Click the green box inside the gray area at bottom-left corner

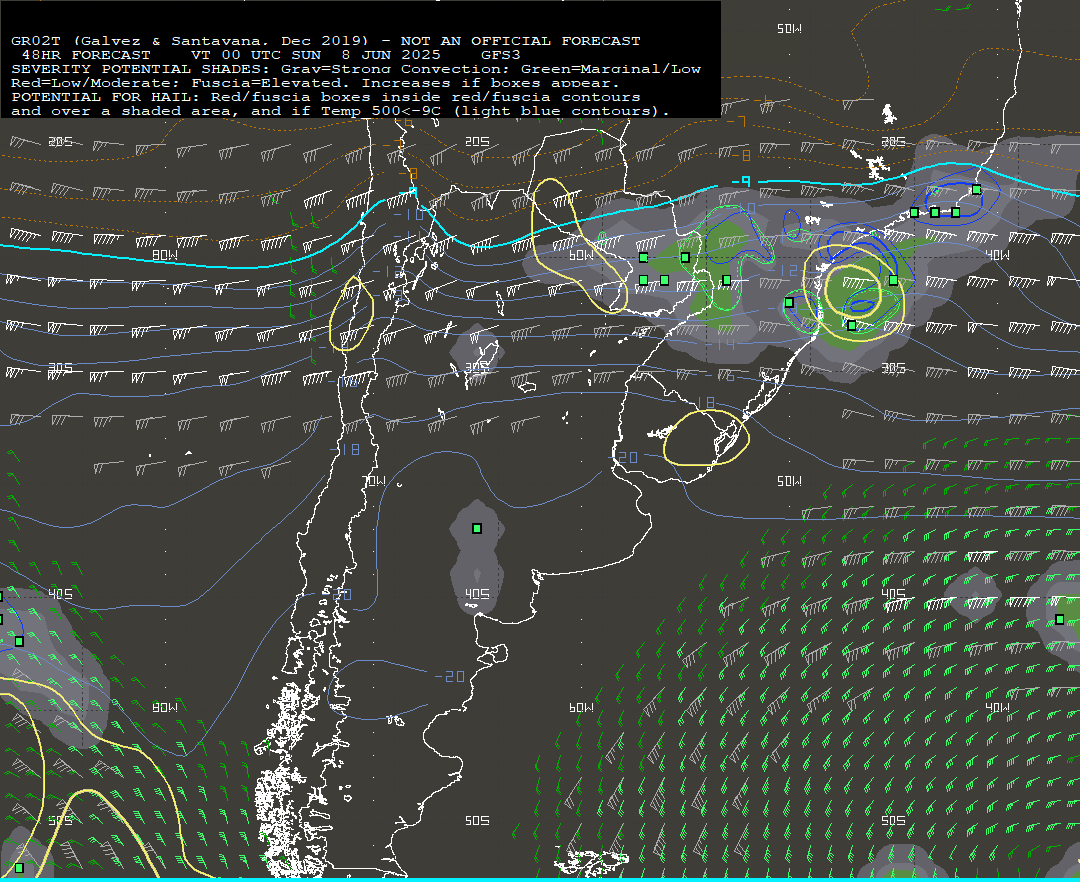coord(19,868)
